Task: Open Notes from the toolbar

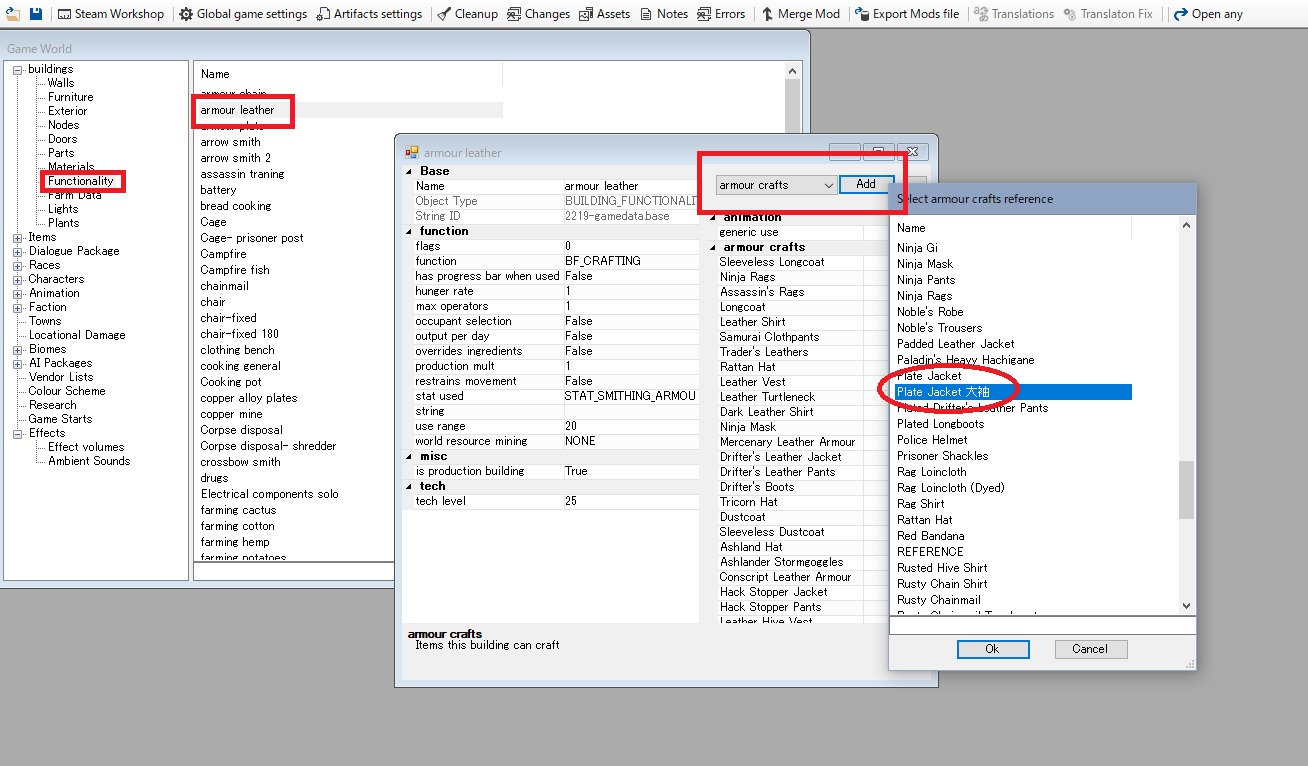Action: pyautogui.click(x=663, y=14)
